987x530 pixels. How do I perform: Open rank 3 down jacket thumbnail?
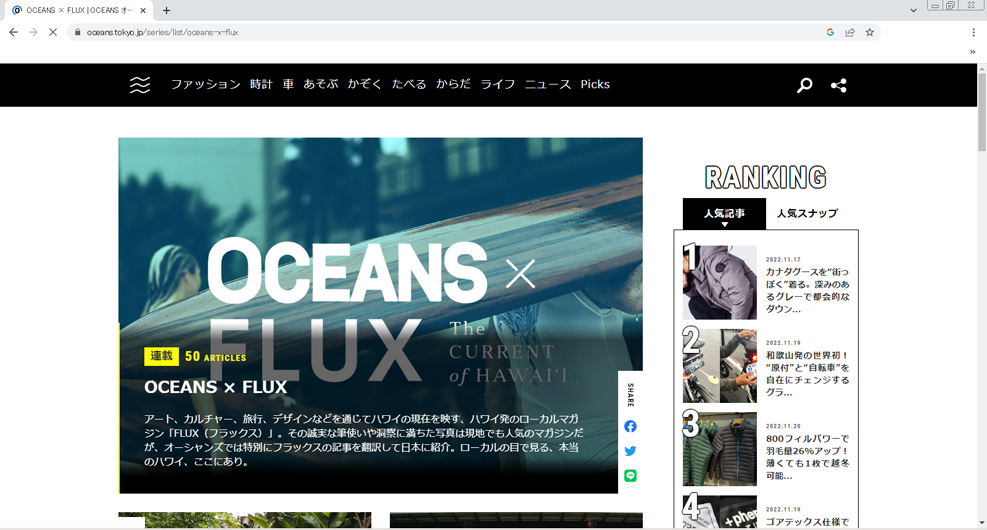(719, 449)
